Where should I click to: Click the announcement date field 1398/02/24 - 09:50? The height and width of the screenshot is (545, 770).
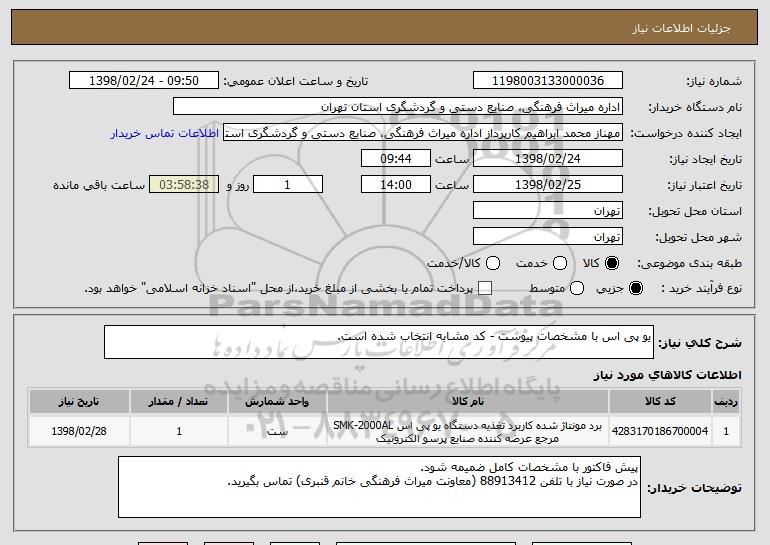[144, 81]
